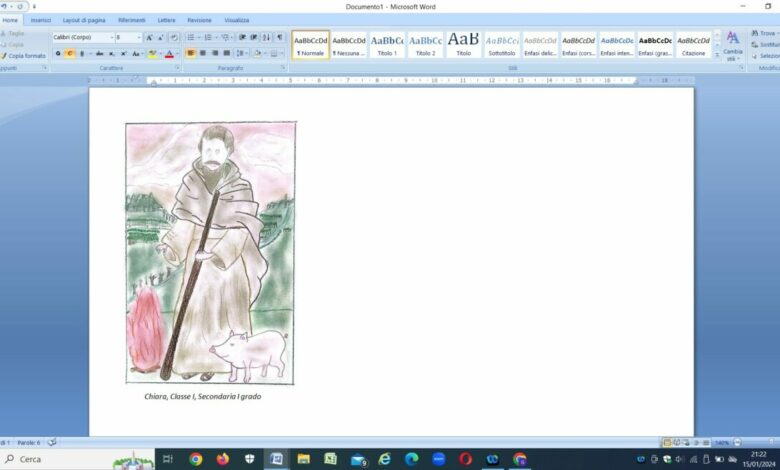780x470 pixels.
Task: Open Google Chrome from taskbar
Action: tap(195, 459)
